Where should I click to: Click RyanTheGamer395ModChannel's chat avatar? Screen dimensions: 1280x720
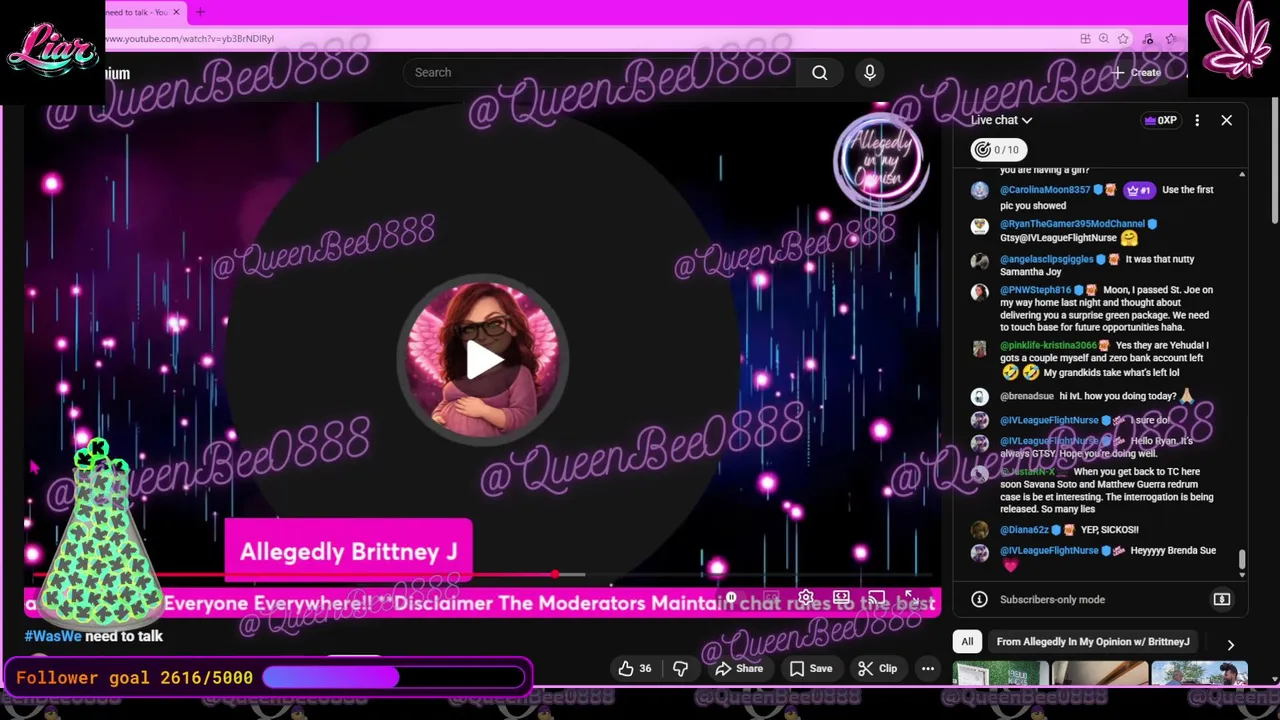(x=980, y=226)
